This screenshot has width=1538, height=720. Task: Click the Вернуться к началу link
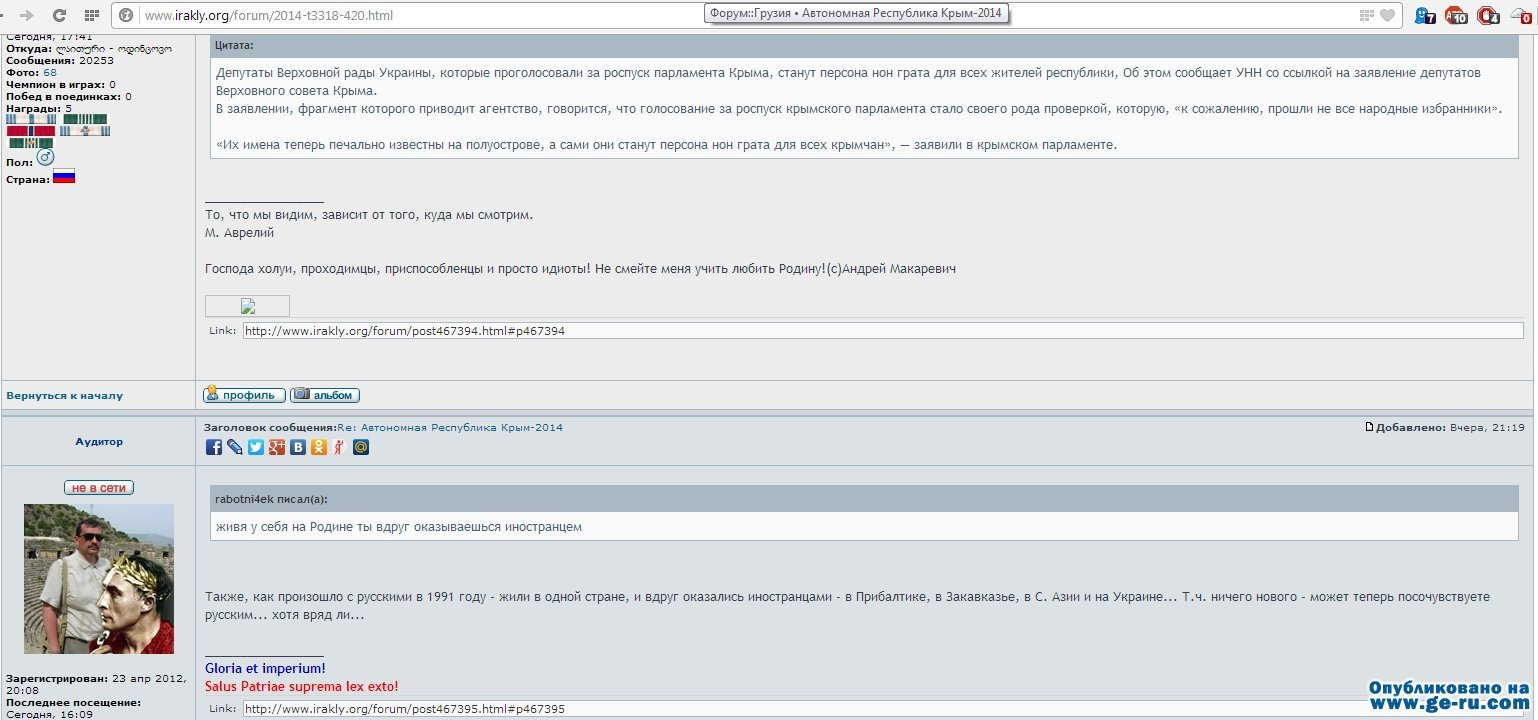click(64, 396)
